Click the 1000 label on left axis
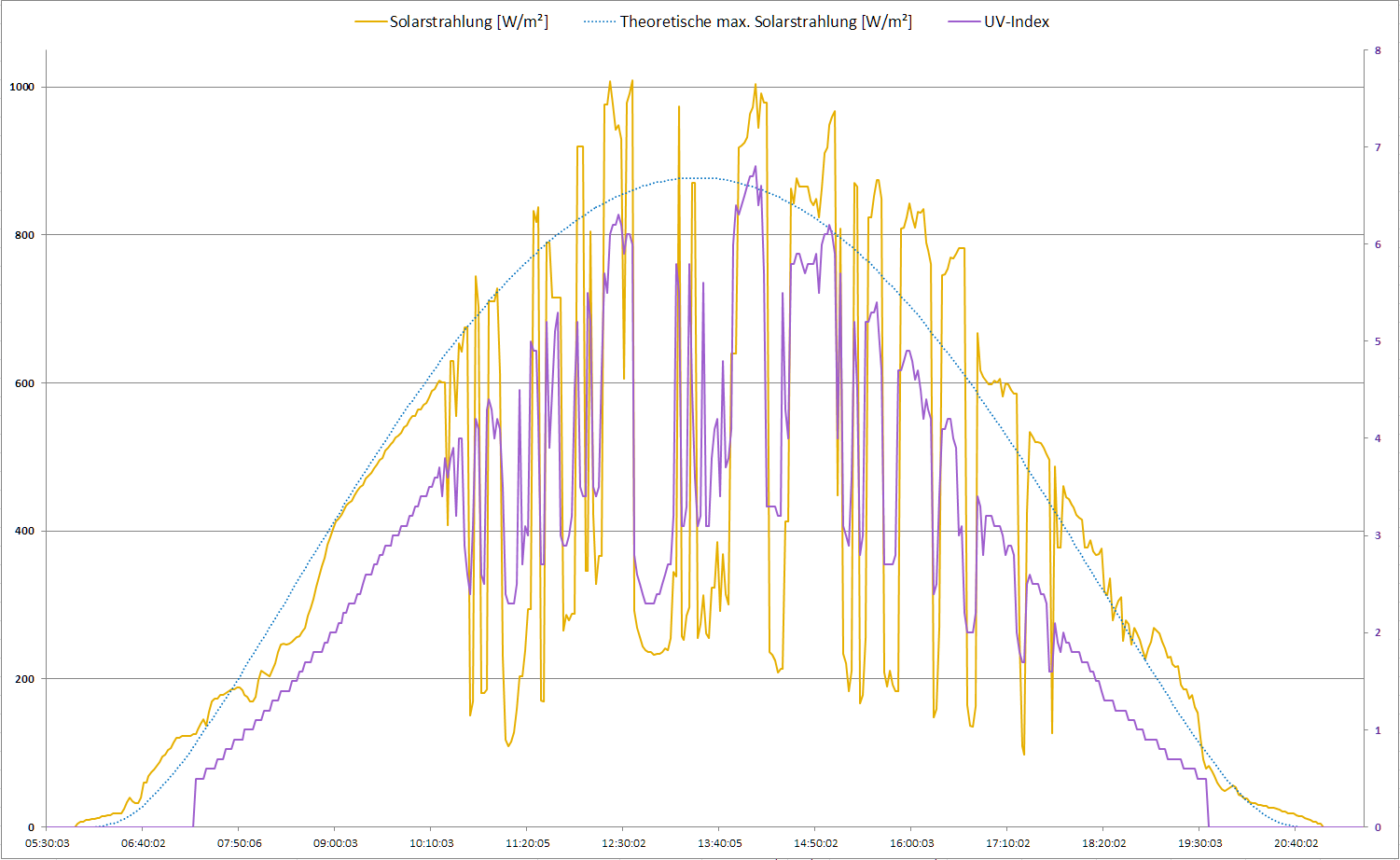This screenshot has width=1400, height=860. point(21,87)
